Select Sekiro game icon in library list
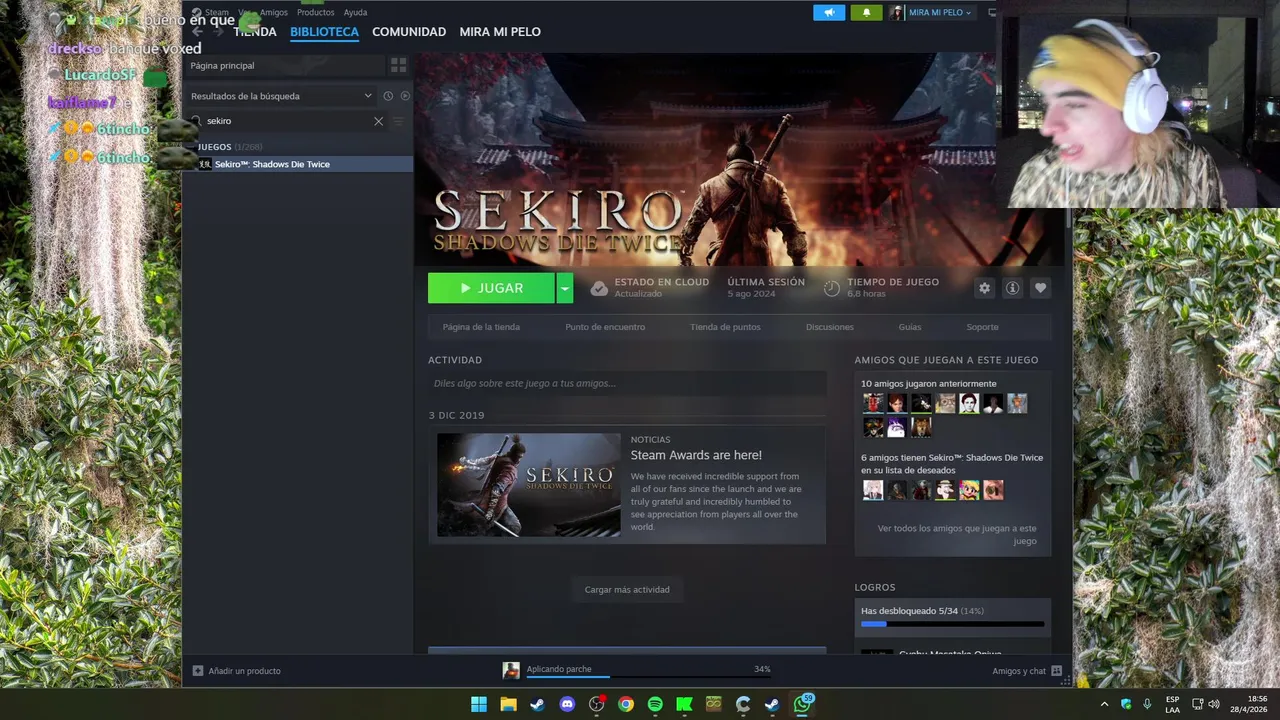Viewport: 1280px width, 720px height. [205, 164]
